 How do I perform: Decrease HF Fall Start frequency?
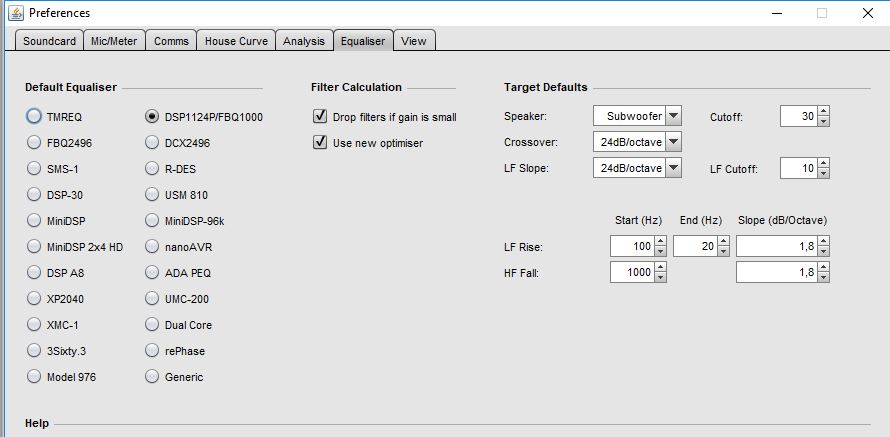point(661,278)
